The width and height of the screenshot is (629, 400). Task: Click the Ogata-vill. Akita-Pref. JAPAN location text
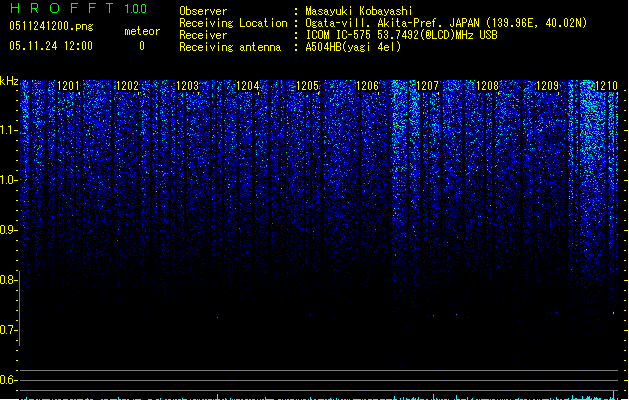coord(446,23)
